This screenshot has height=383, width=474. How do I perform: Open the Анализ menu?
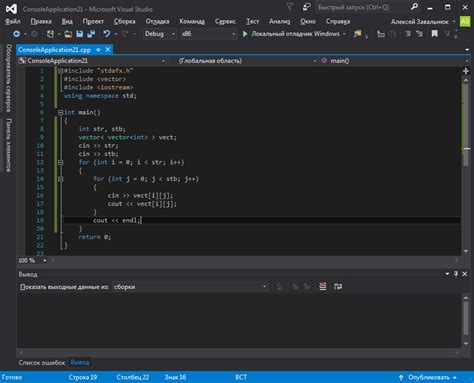[279, 21]
